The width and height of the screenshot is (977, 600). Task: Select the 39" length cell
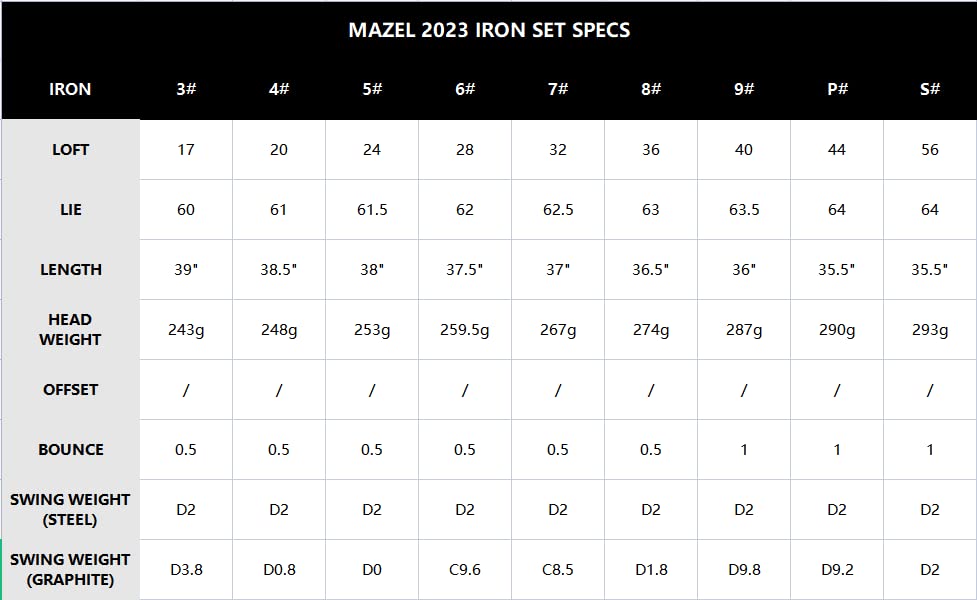point(186,270)
